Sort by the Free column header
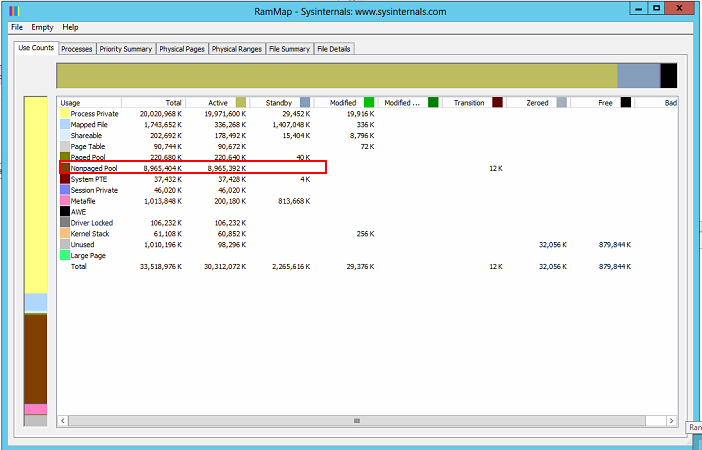This screenshot has height=450, width=702. click(x=601, y=103)
